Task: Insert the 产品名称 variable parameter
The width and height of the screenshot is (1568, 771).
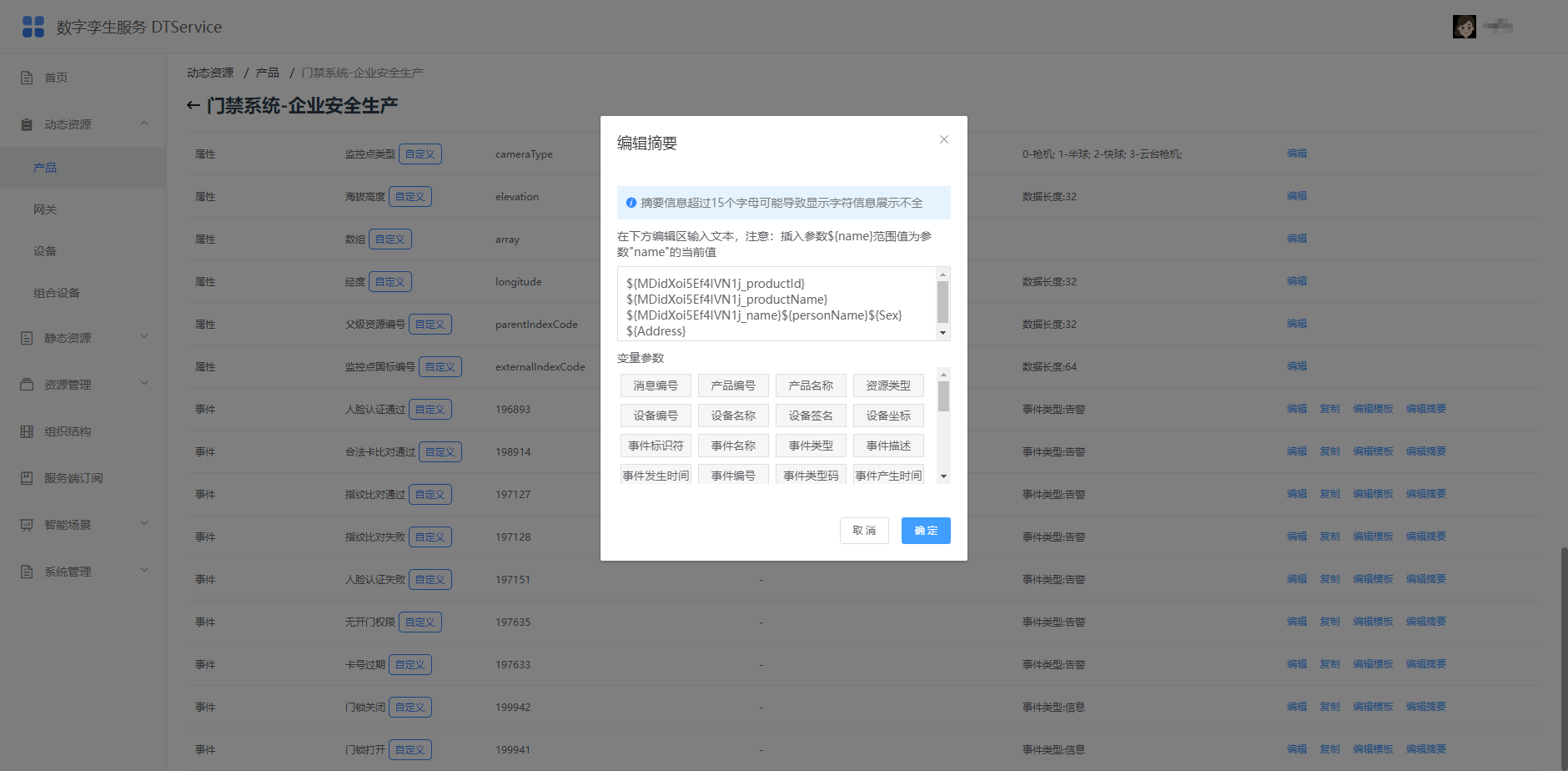Action: coord(811,385)
